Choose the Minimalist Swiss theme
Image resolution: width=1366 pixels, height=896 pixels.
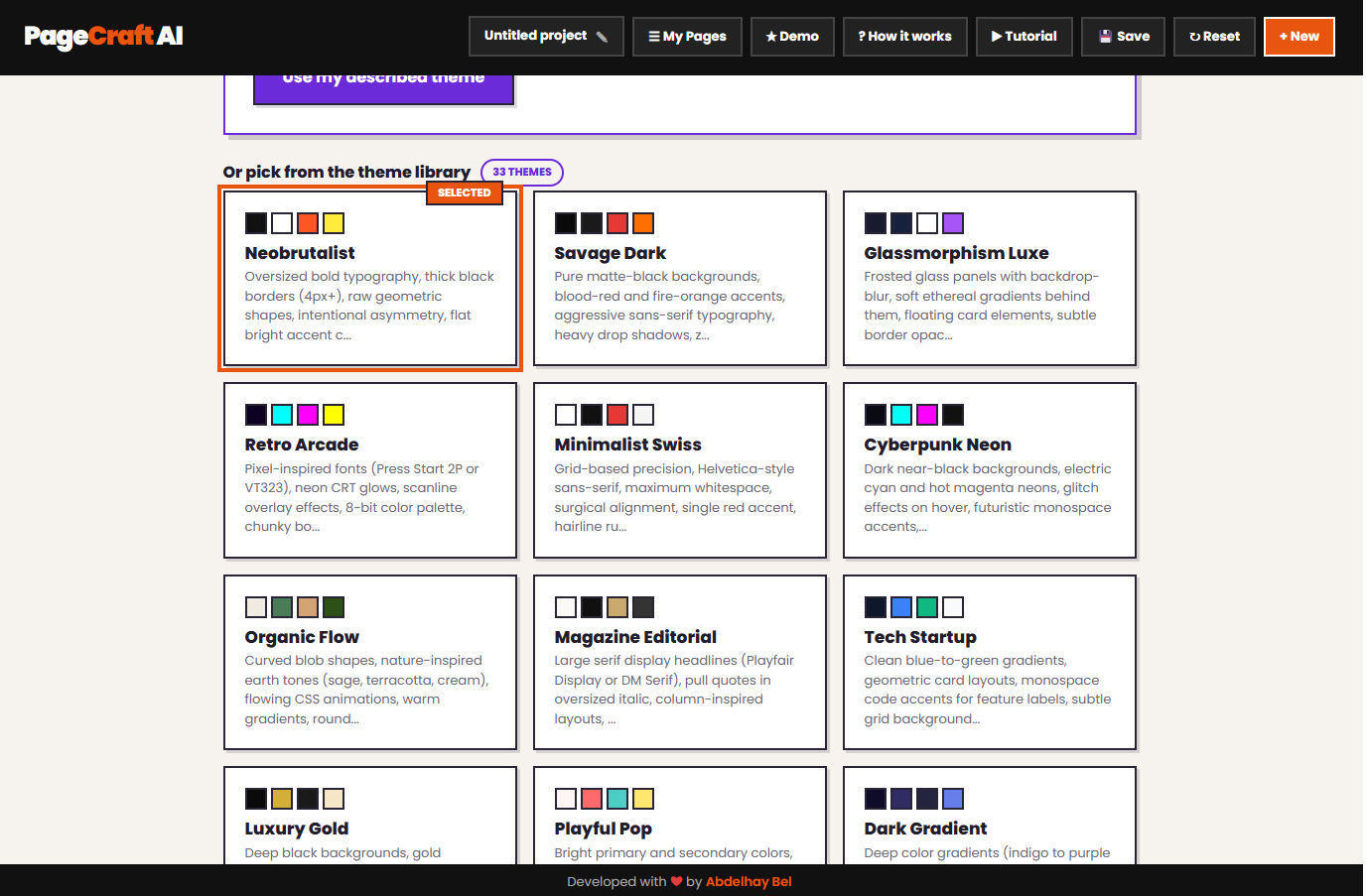tap(680, 470)
